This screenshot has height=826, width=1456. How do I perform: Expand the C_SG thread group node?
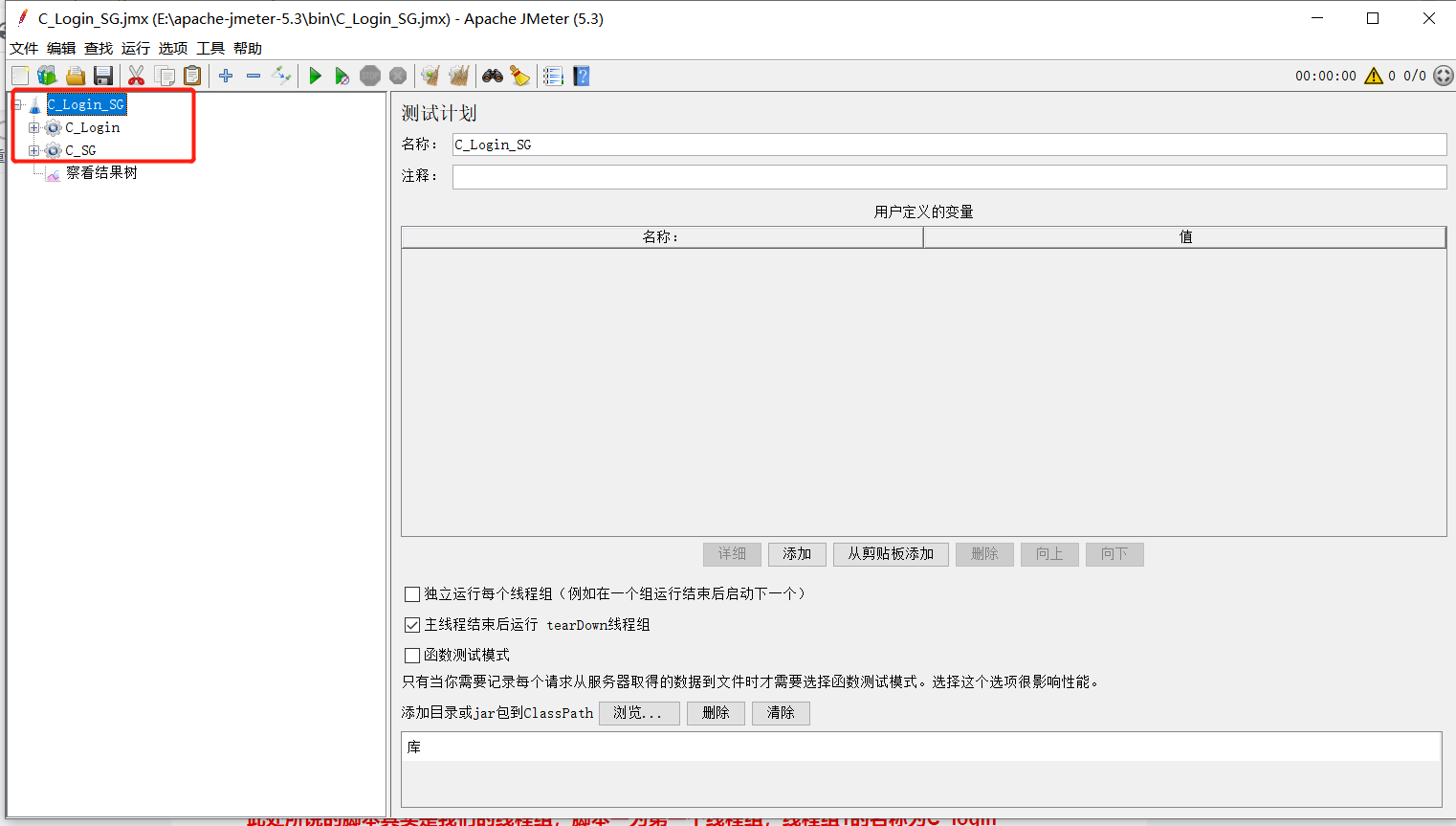click(x=34, y=150)
